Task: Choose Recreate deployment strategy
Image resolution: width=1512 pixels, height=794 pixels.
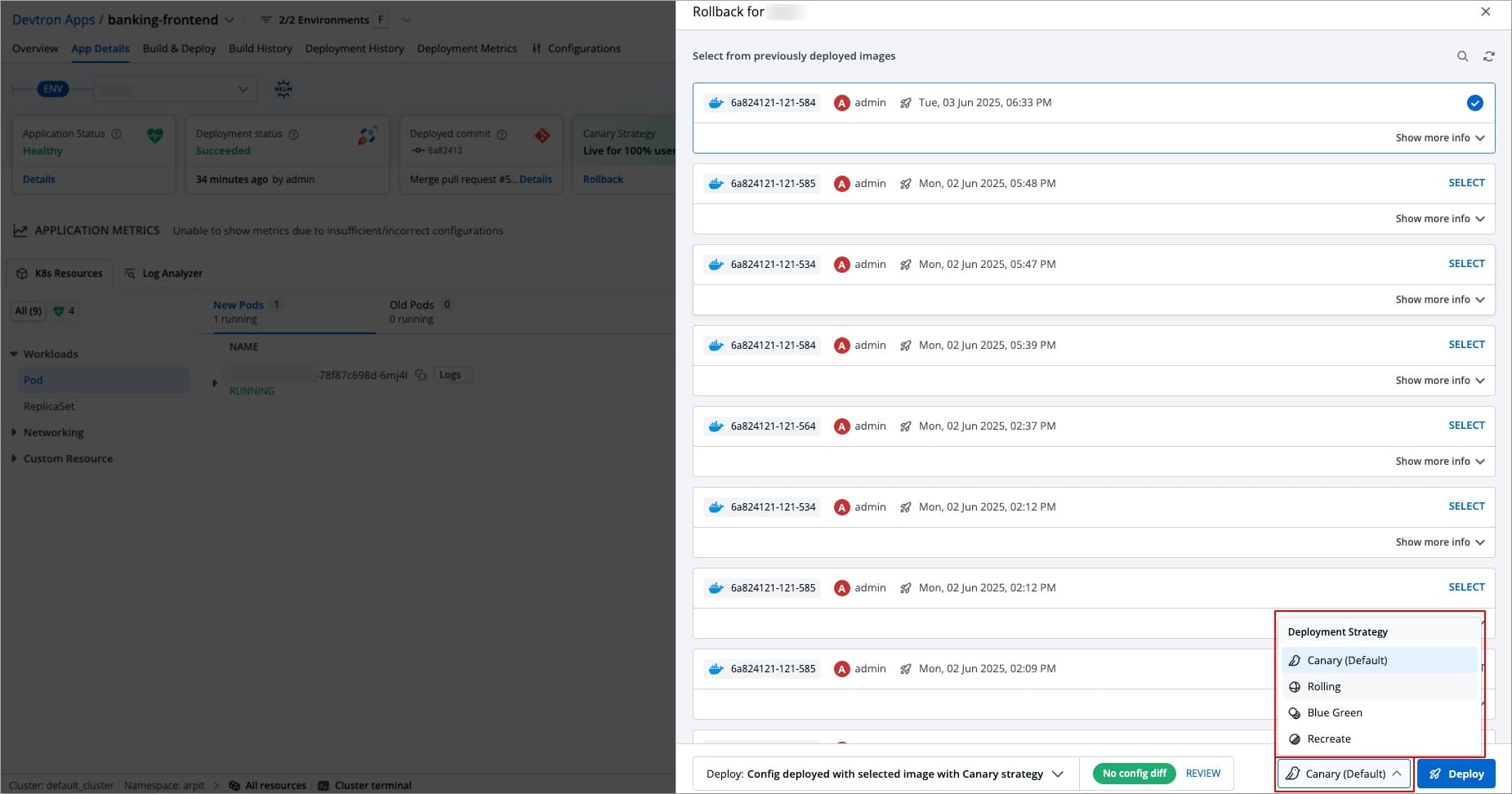Action: click(1328, 738)
